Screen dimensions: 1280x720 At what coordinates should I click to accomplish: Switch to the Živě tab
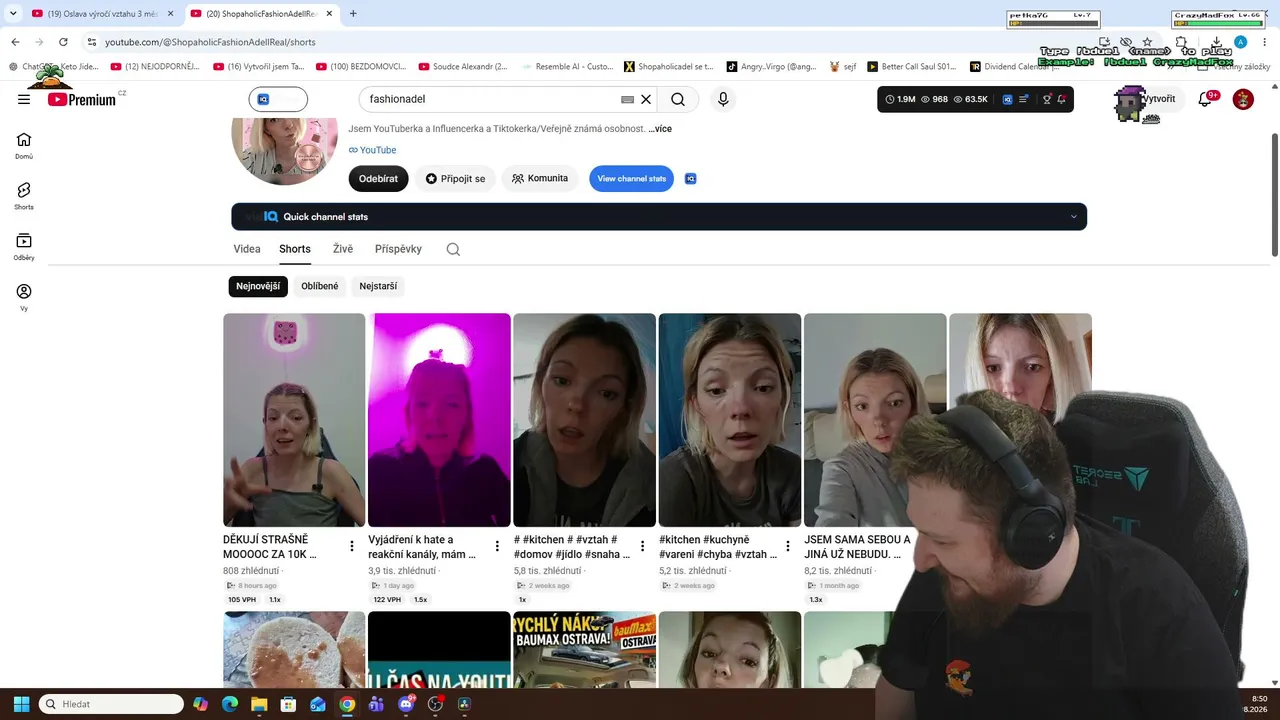pyautogui.click(x=343, y=249)
